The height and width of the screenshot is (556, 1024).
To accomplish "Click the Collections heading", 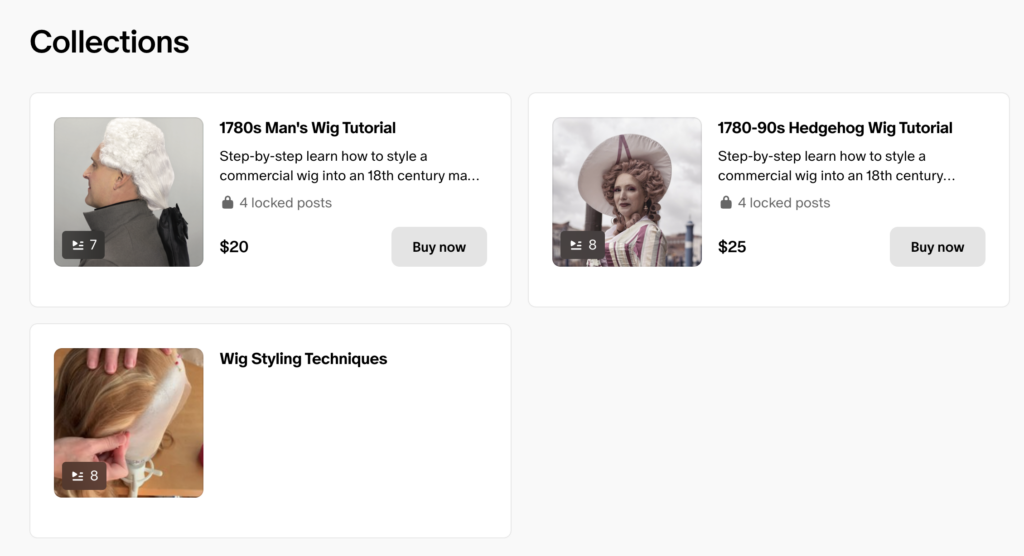I will pos(109,42).
